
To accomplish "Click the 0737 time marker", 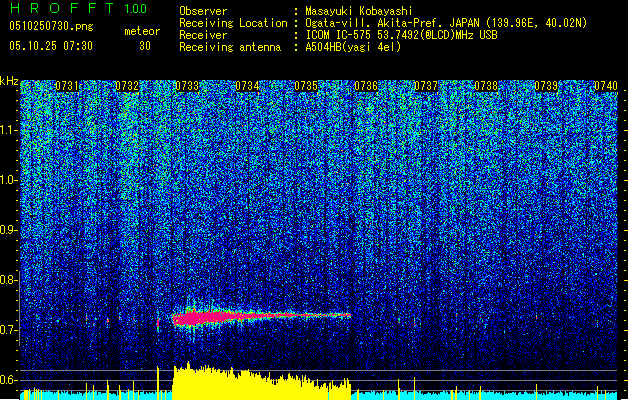I will [x=426, y=86].
